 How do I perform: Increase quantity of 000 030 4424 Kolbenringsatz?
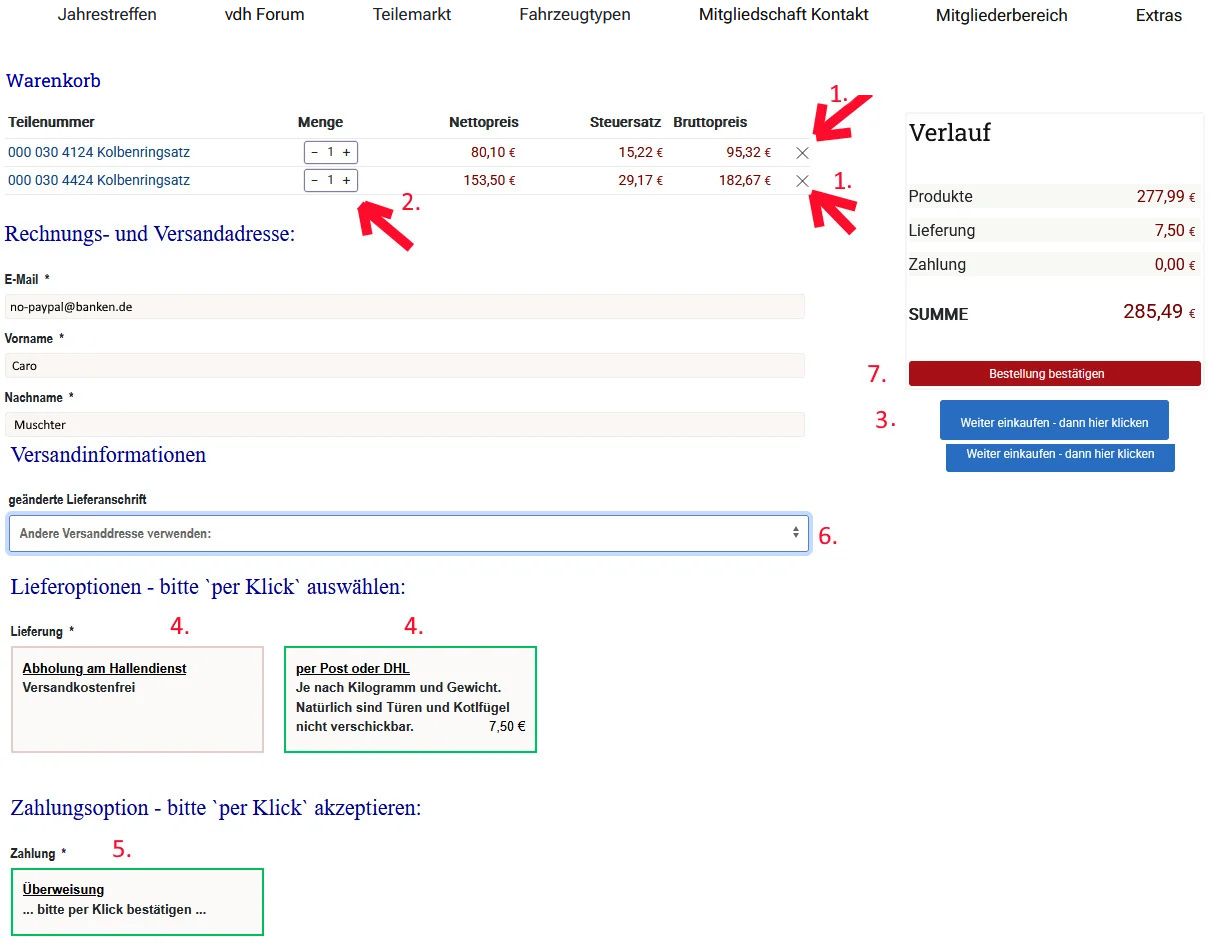[x=346, y=181]
